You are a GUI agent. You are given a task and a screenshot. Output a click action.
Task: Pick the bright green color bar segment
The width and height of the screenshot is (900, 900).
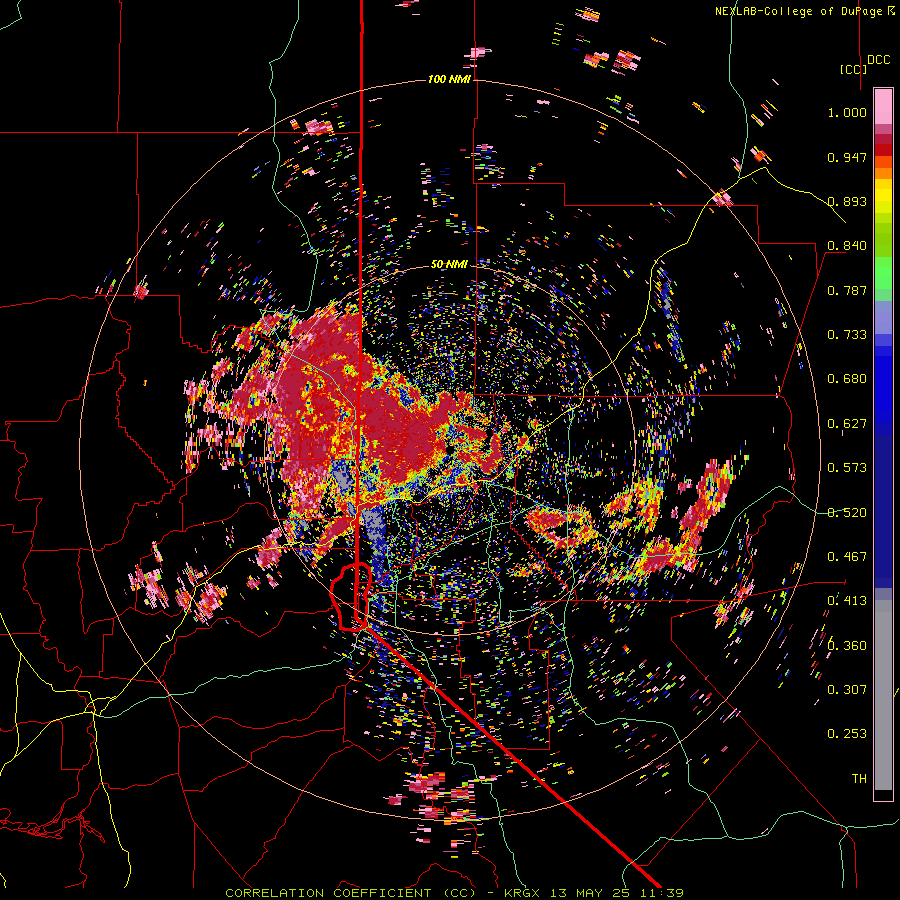pyautogui.click(x=883, y=273)
